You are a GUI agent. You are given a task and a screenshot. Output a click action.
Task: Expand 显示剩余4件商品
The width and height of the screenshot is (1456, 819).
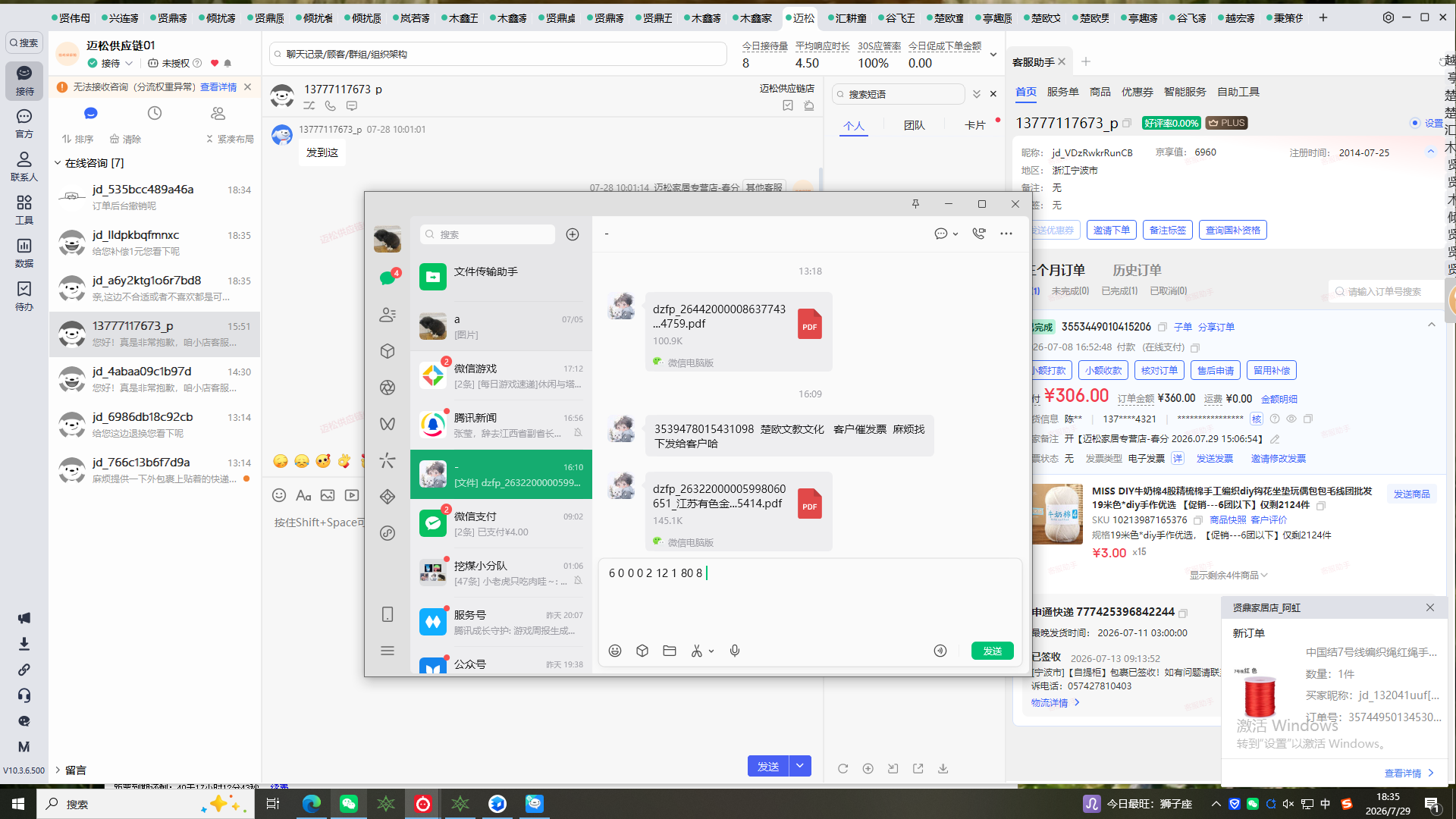pos(1228,576)
